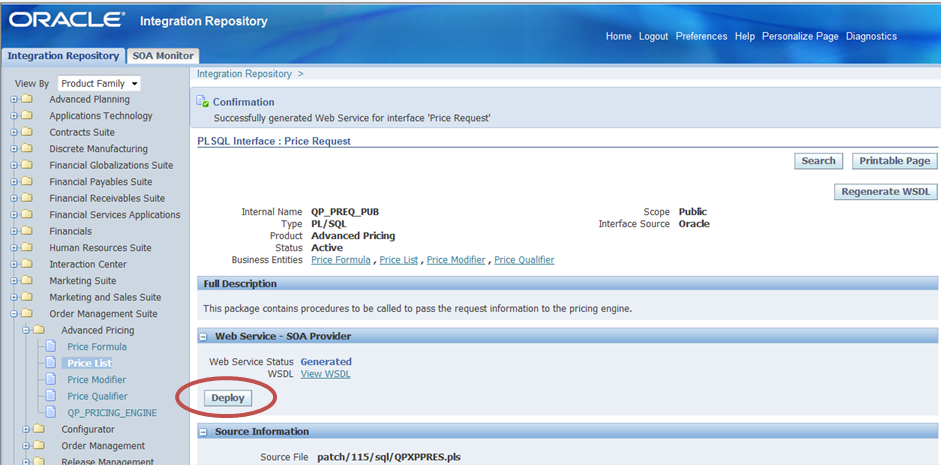Click the Confirmation checkmark icon
The height and width of the screenshot is (466, 941).
click(x=203, y=102)
